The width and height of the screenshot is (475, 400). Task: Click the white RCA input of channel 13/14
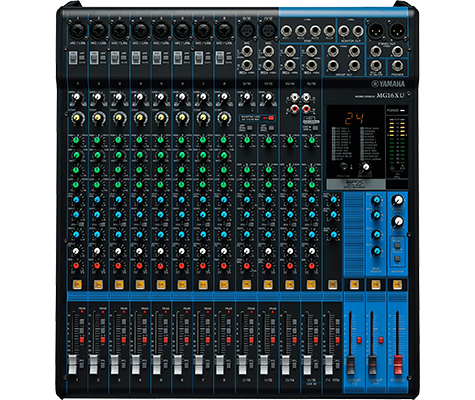click(x=295, y=98)
